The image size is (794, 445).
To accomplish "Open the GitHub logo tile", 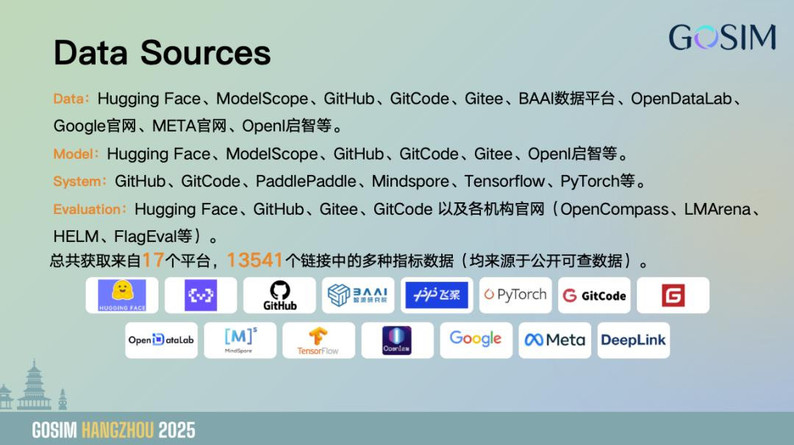I will 279,295.
